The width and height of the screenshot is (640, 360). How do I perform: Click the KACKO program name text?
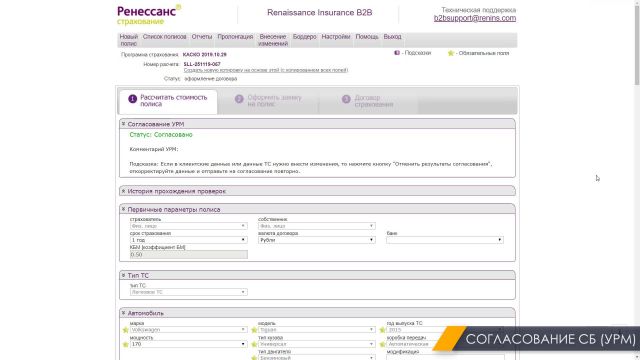pos(204,54)
